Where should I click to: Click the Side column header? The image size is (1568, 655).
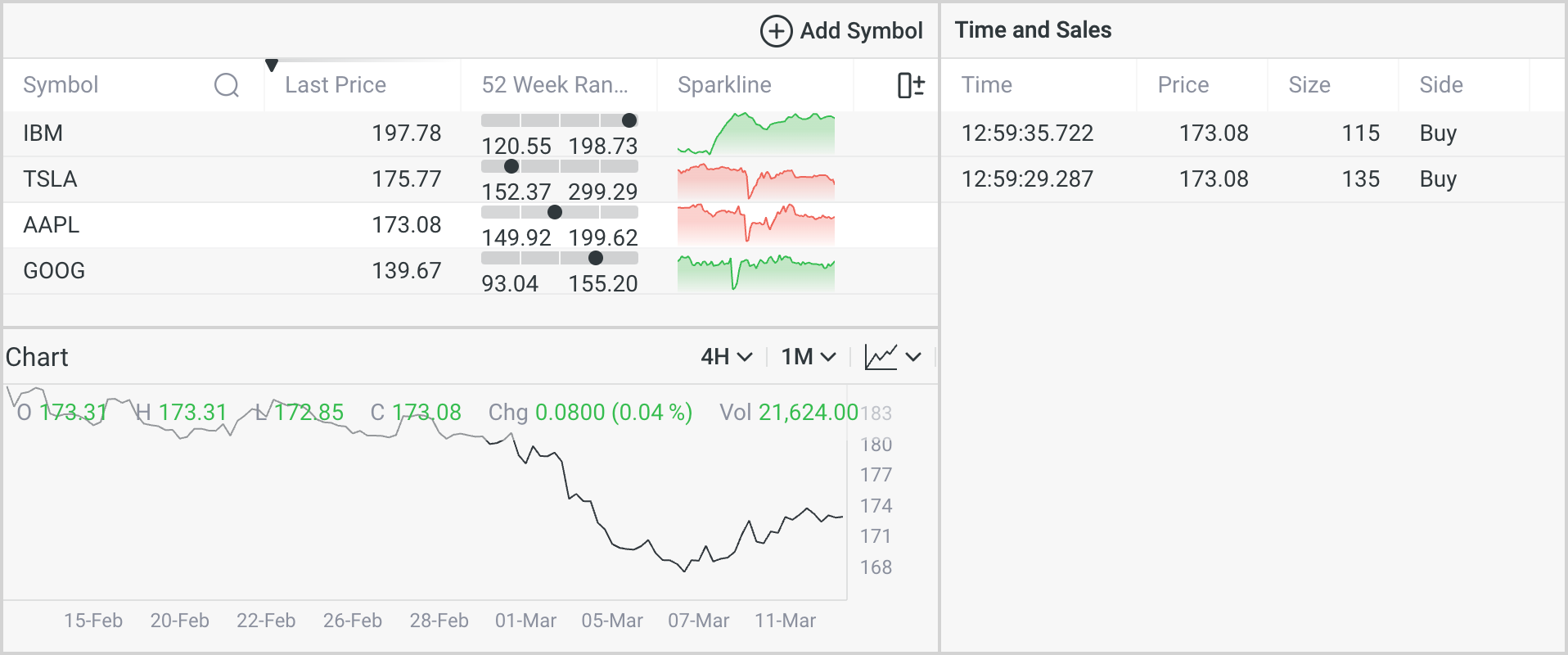pos(1440,85)
